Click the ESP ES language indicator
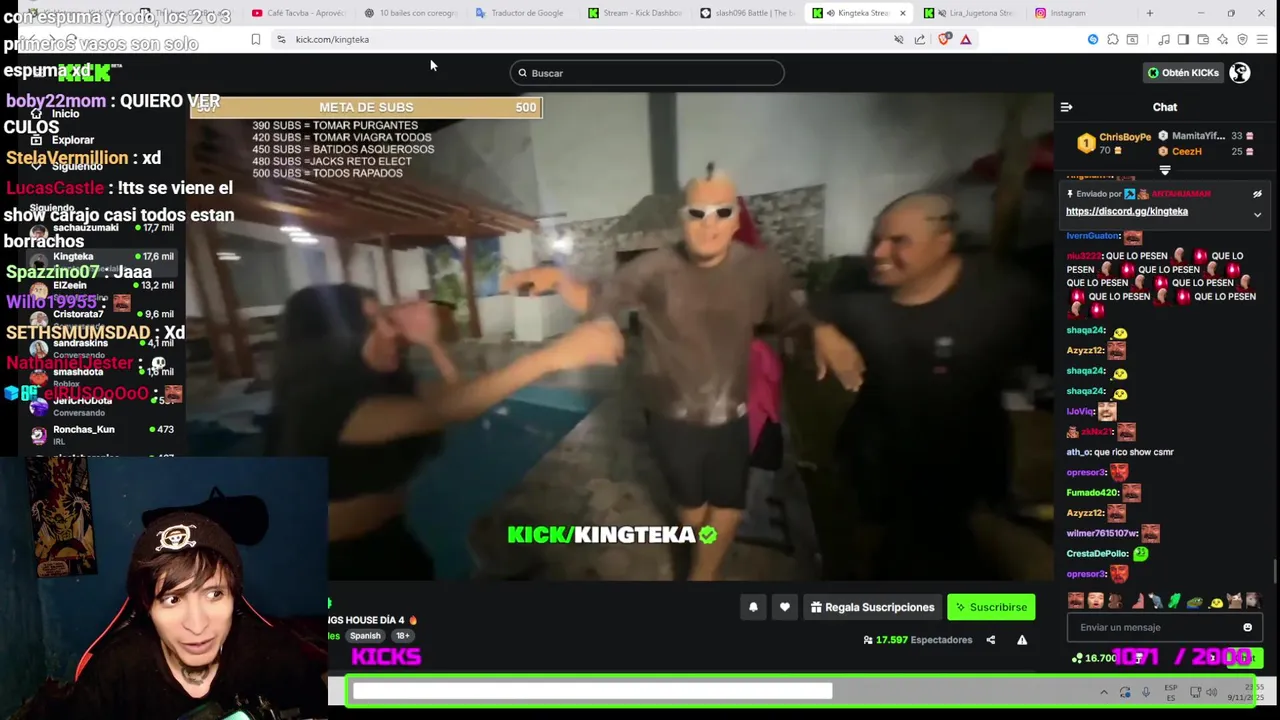The image size is (1280, 720). click(x=1171, y=692)
